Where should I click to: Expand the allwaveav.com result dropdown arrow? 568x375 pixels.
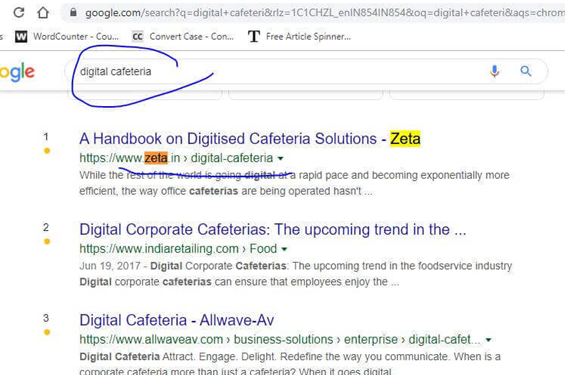click(x=488, y=340)
